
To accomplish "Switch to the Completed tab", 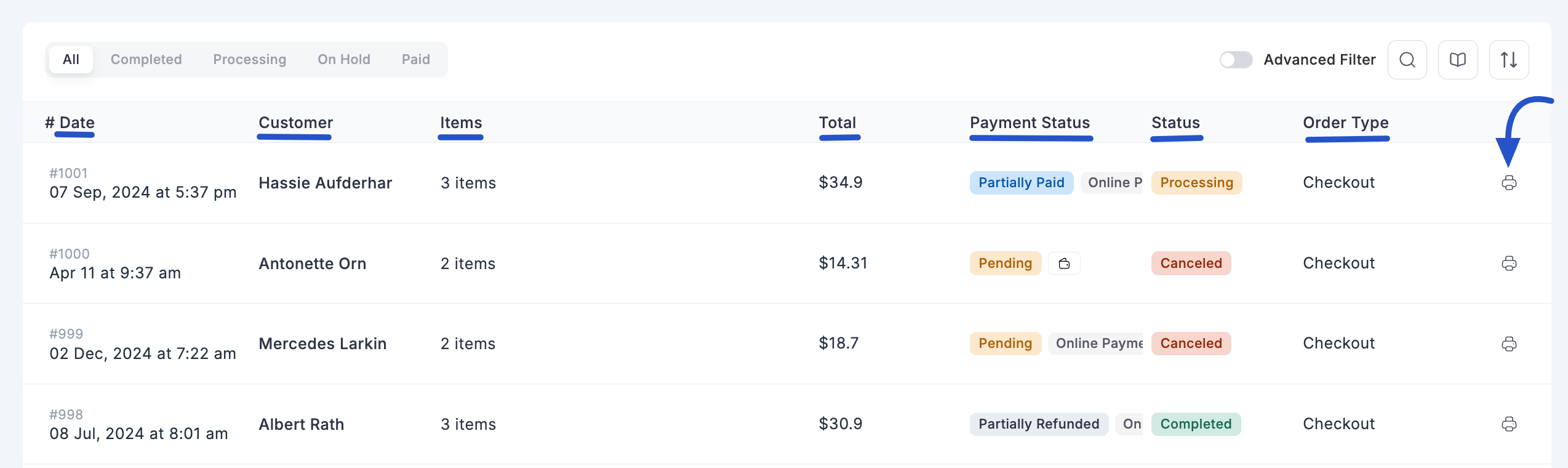I will (146, 59).
